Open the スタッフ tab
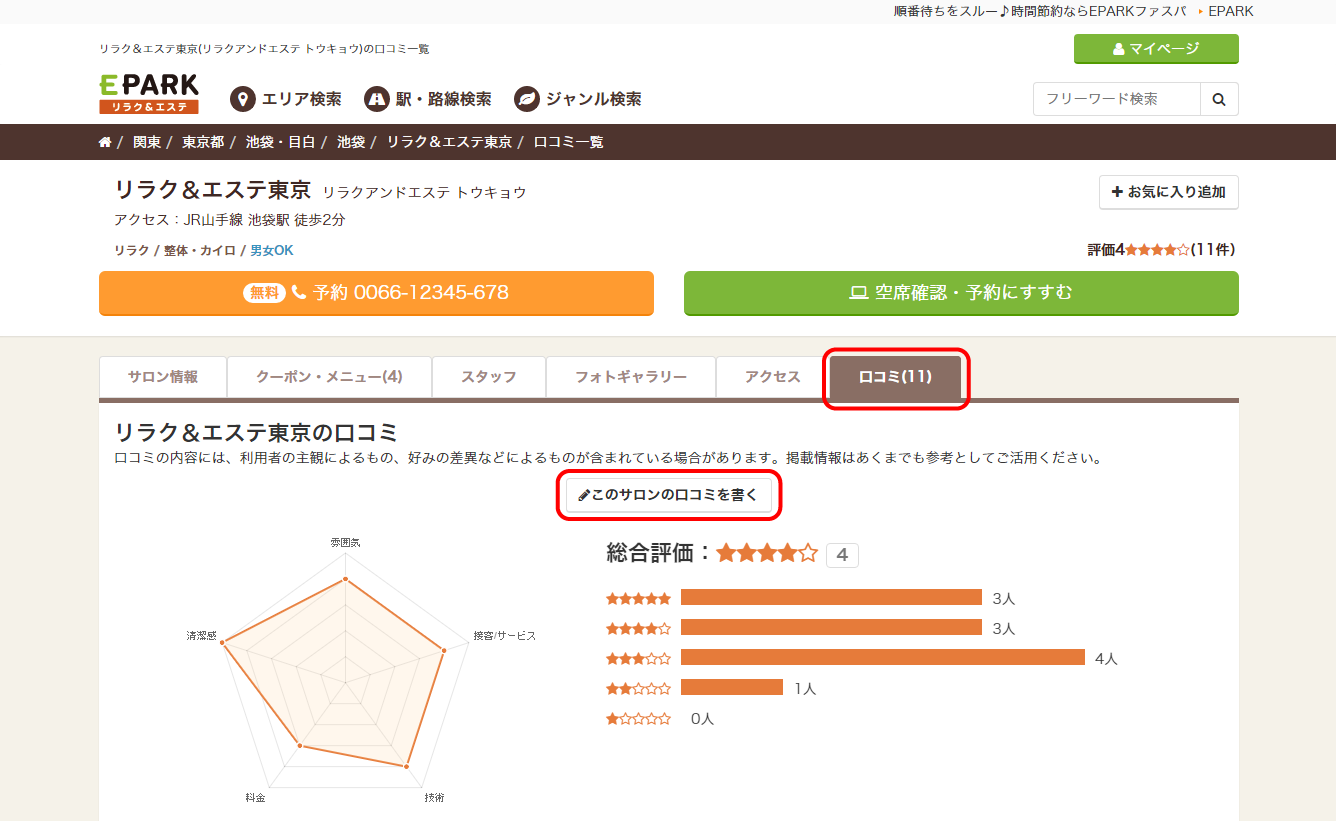This screenshot has width=1336, height=821. [489, 377]
